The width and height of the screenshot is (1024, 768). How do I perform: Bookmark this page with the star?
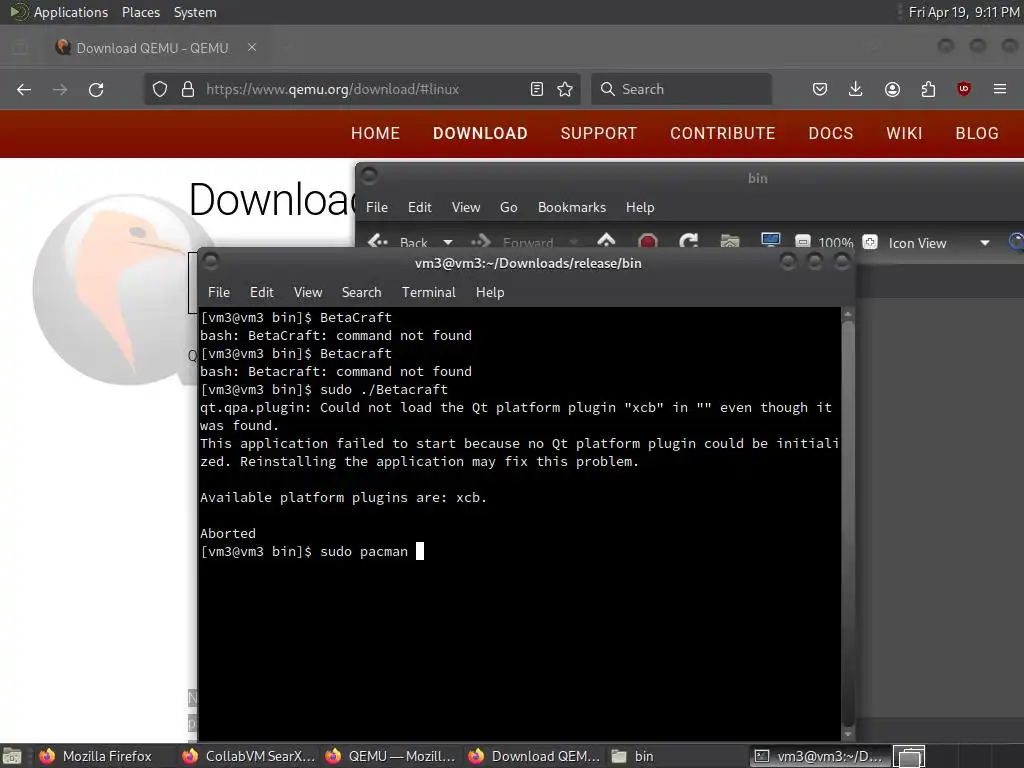pyautogui.click(x=565, y=89)
